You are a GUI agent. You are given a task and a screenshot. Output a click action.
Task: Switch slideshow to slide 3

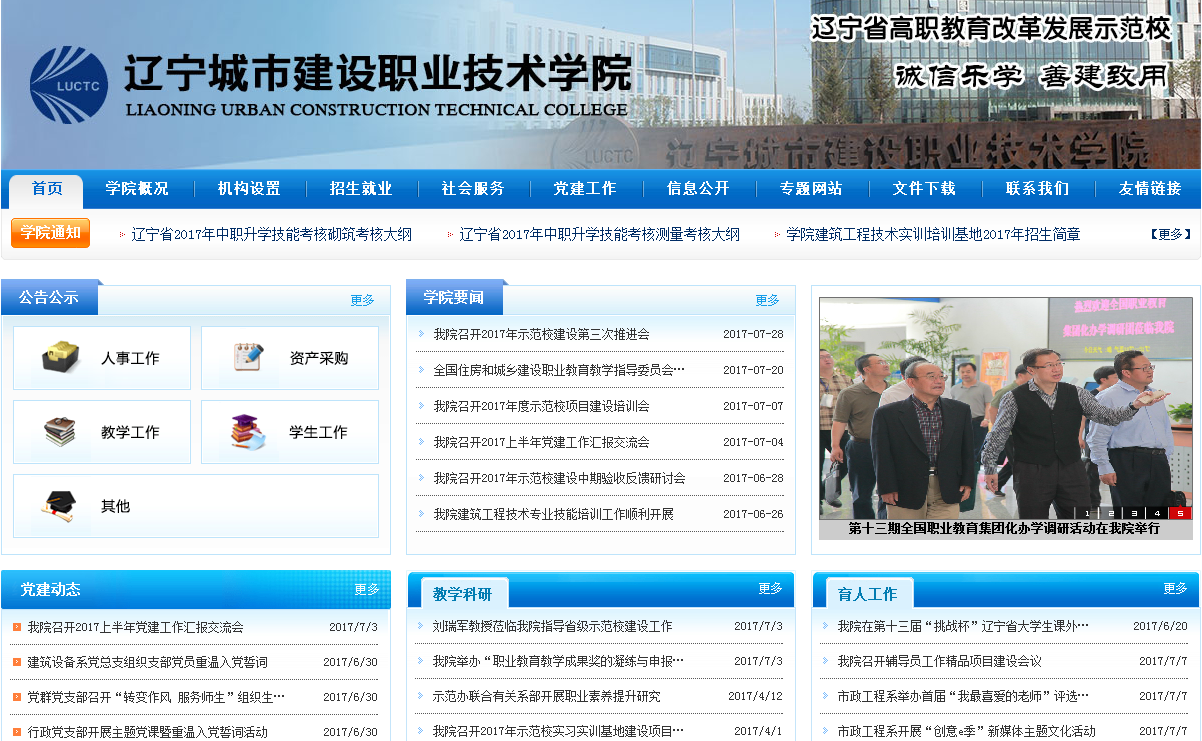1134,513
